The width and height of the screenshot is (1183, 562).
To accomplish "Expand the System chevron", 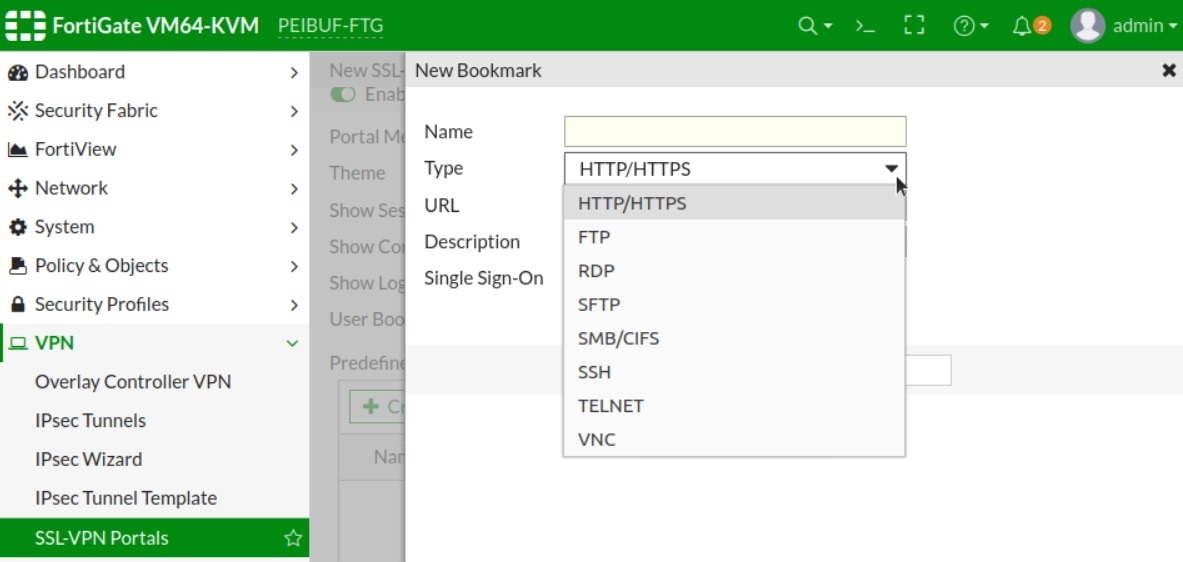I will pos(293,228).
